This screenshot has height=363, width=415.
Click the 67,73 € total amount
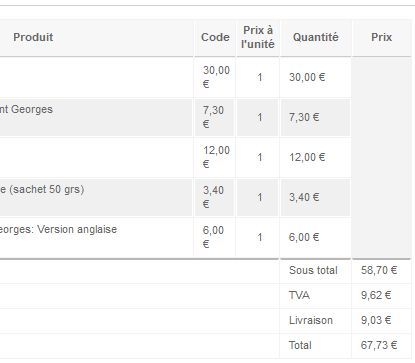coord(379,345)
